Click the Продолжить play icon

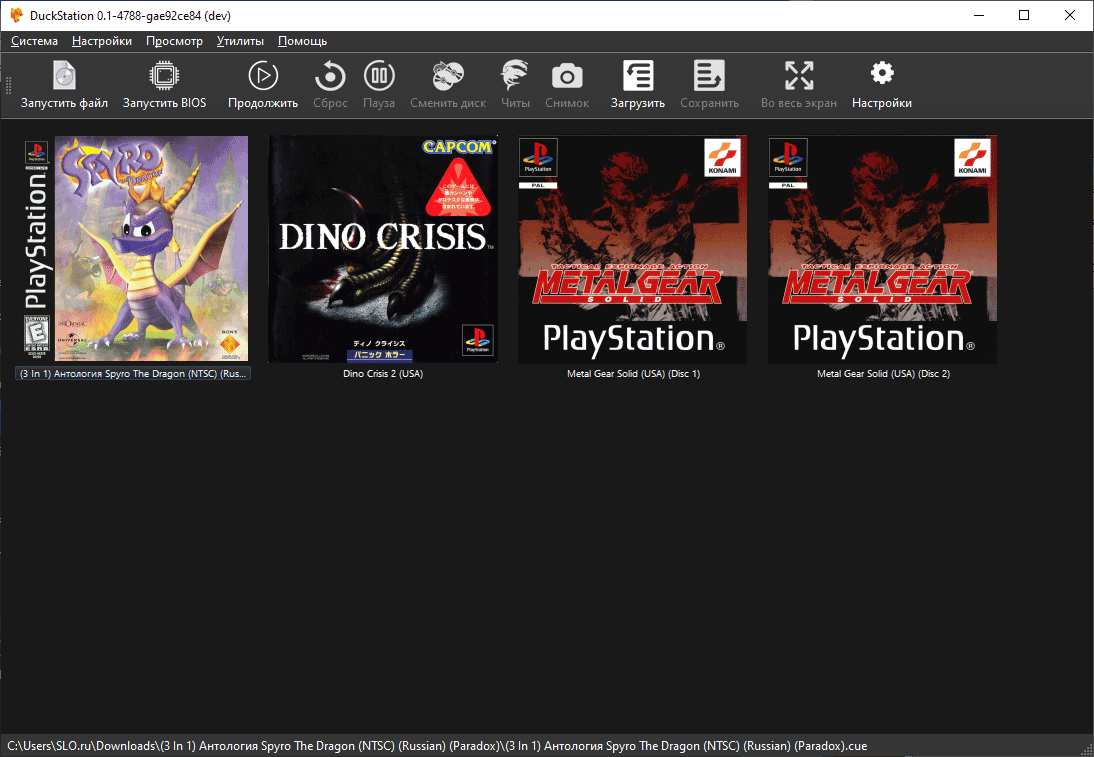pos(263,75)
